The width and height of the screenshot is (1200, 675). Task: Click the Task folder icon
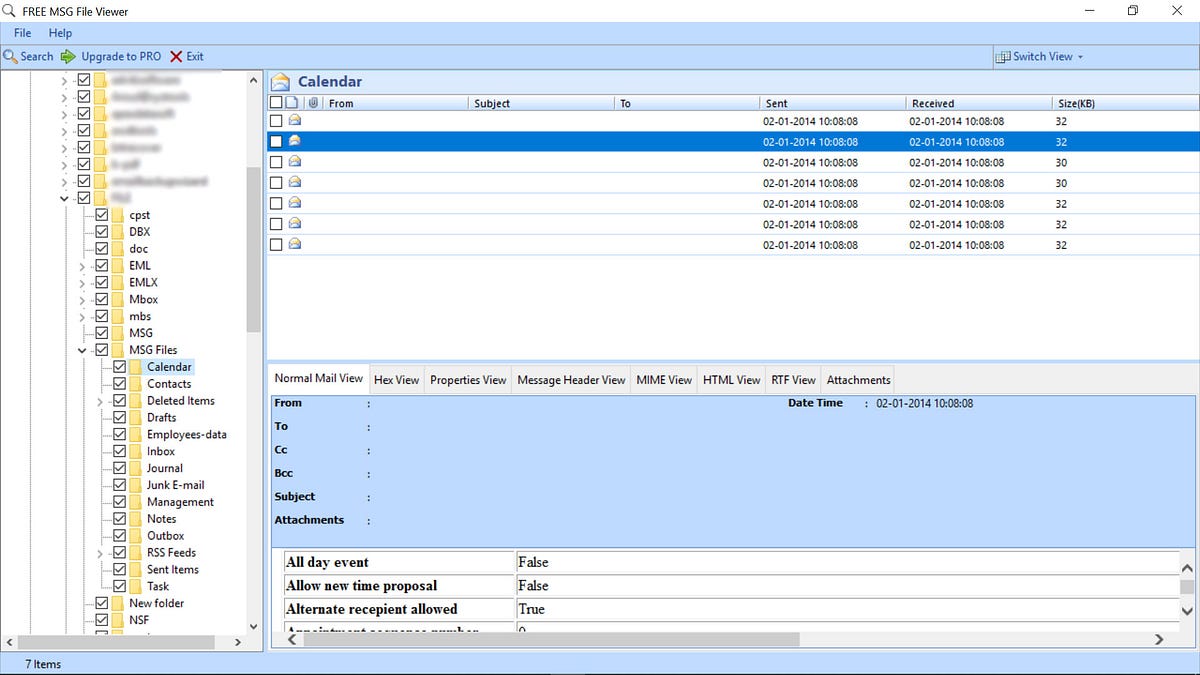(x=137, y=586)
